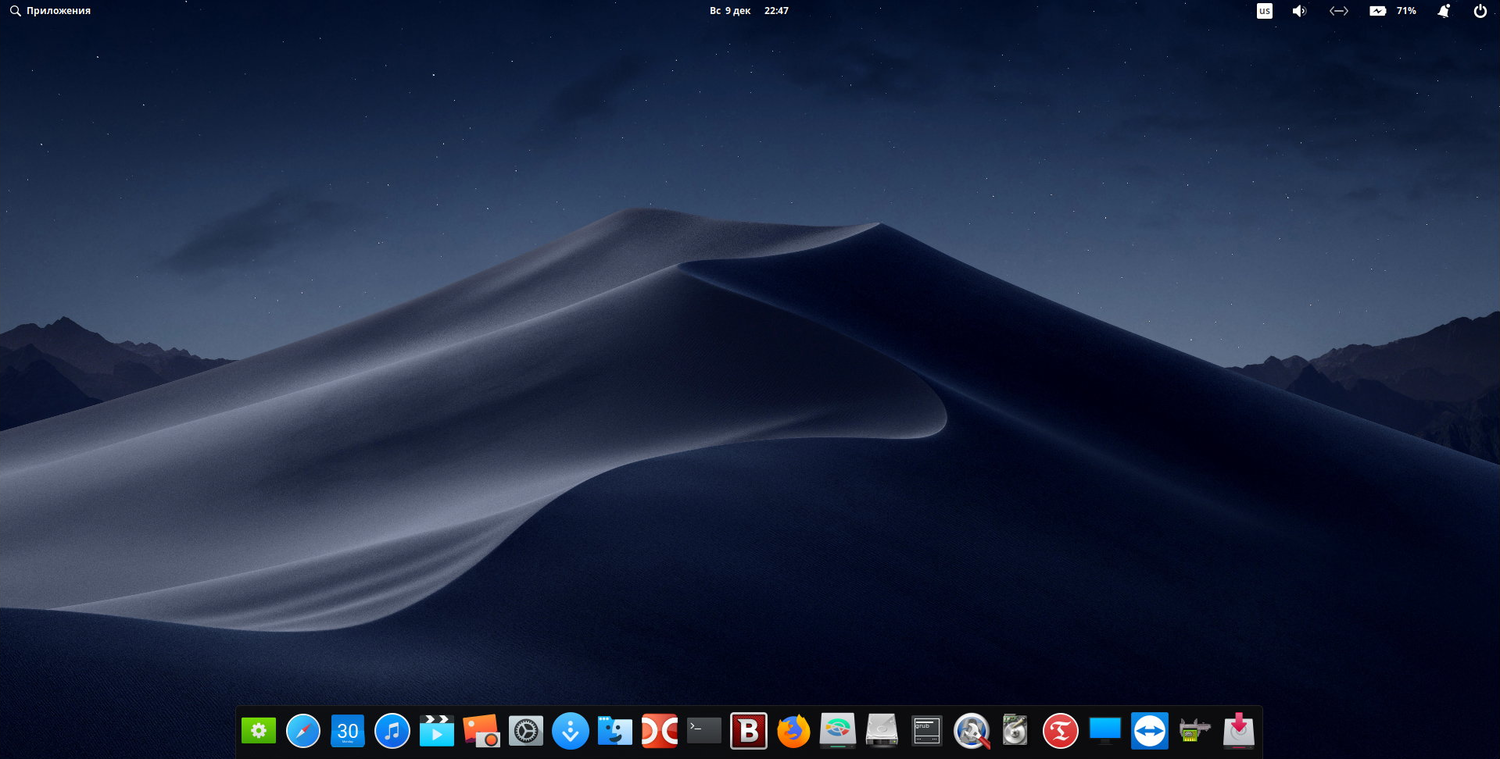Open the network connection indicator
The height and width of the screenshot is (759, 1500).
pos(1338,11)
